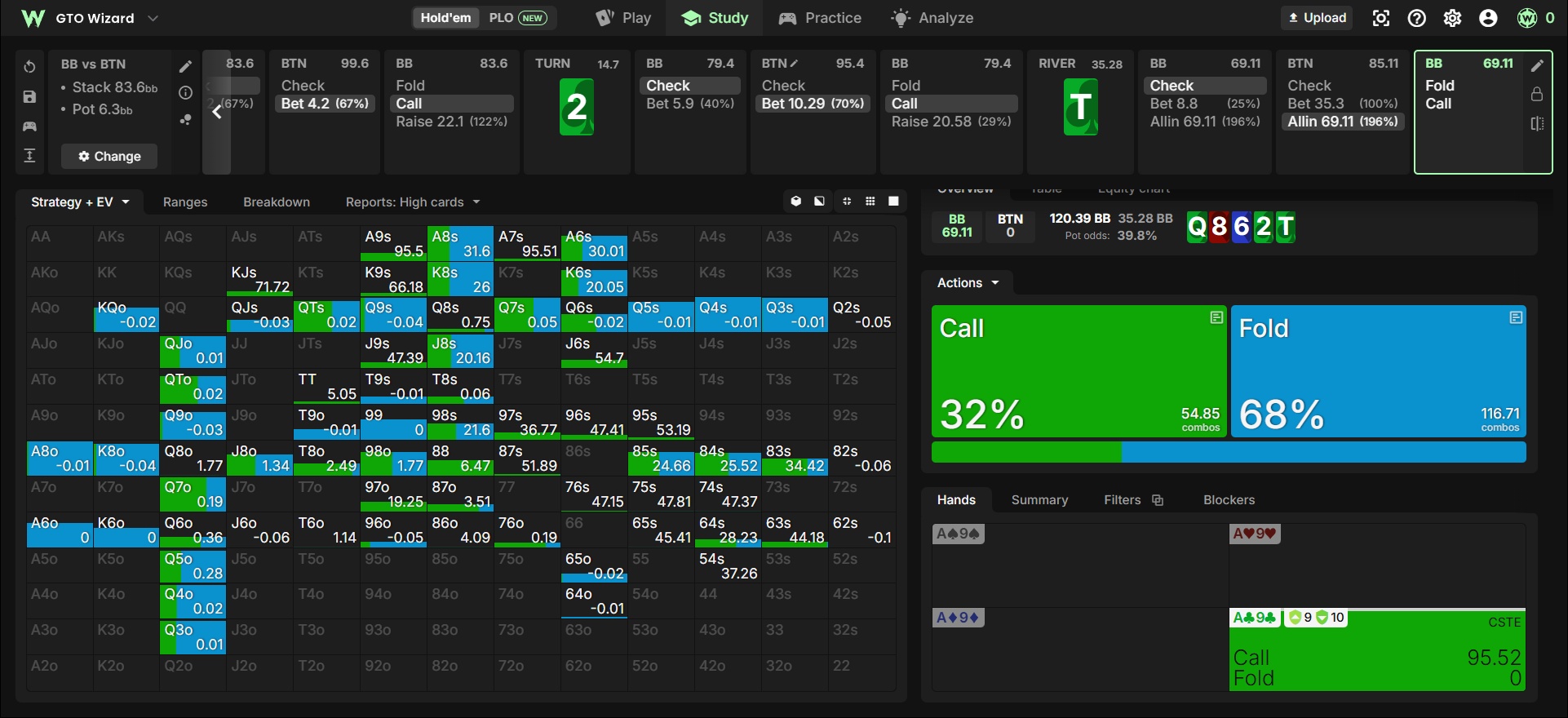Click the expand icon on the Fold action card
Image resolution: width=1568 pixels, height=718 pixels.
[x=1516, y=317]
